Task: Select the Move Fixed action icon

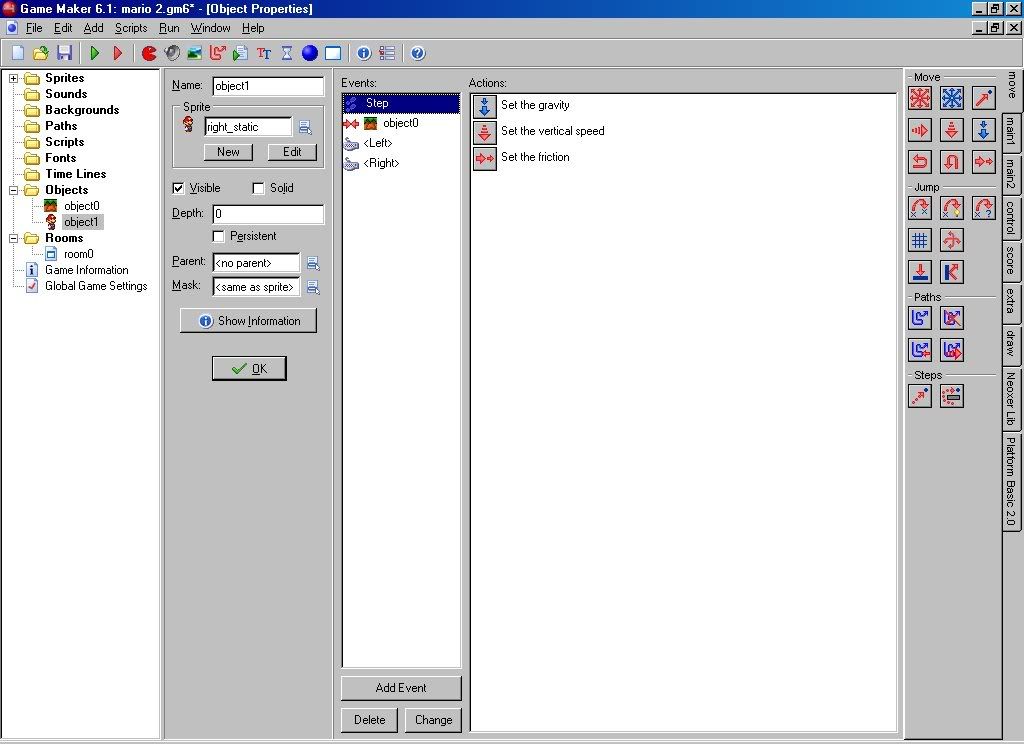Action: tap(920, 98)
